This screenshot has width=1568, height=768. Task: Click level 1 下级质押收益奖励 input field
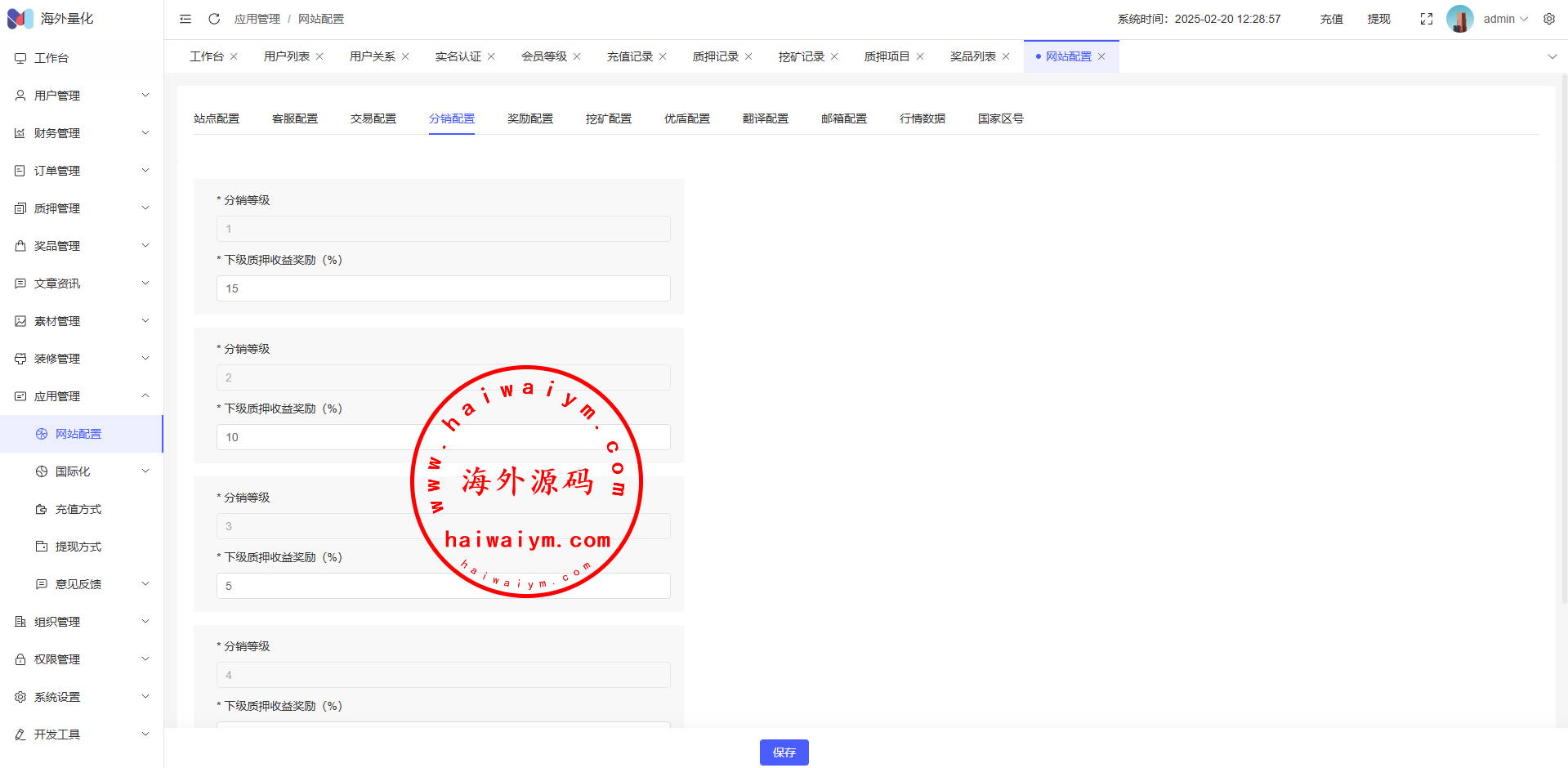[443, 288]
